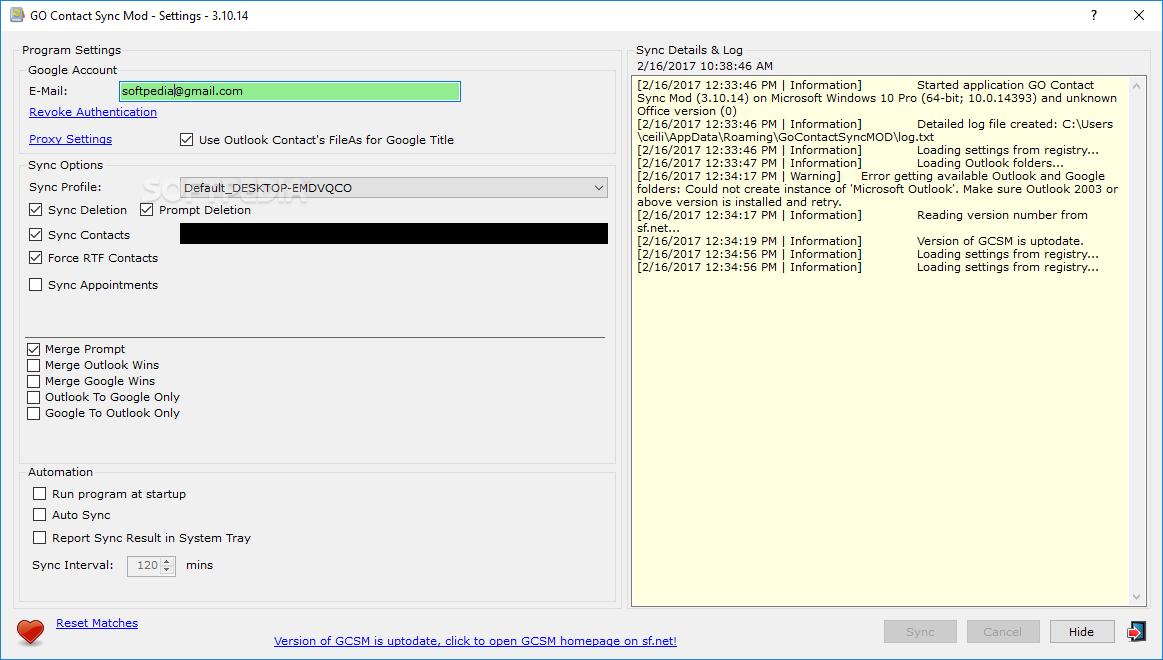
Task: Toggle Use Outlook Contact's FileAs for Google Title
Action: 187,139
